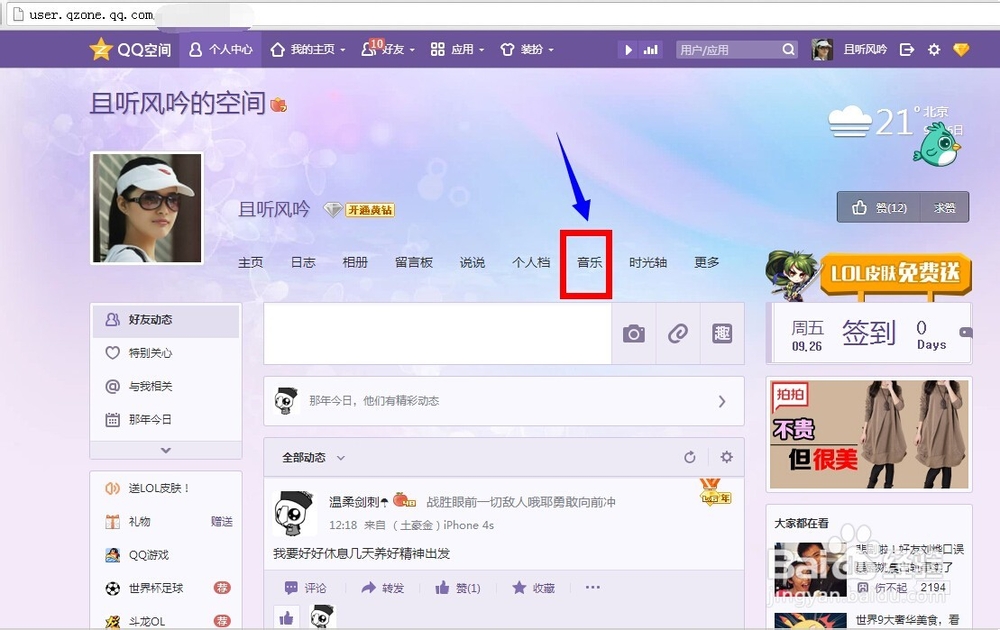Image resolution: width=1000 pixels, height=630 pixels.
Task: Expand 那年今日 banner right arrow
Action: pos(722,401)
